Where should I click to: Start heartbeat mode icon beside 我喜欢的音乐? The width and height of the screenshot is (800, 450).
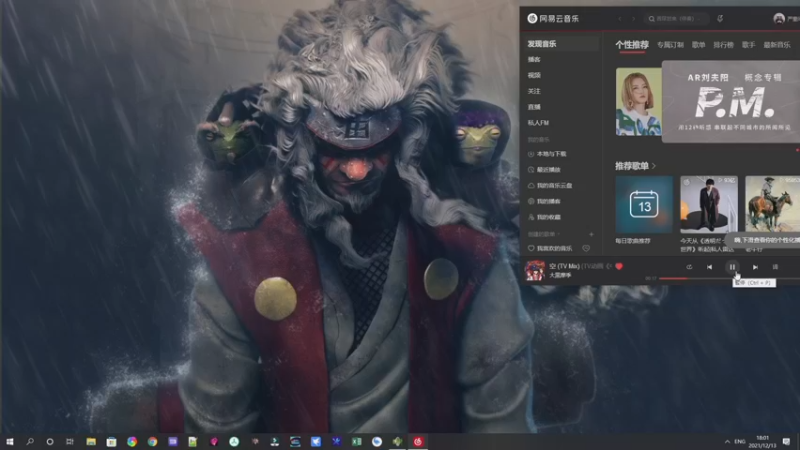pos(586,248)
